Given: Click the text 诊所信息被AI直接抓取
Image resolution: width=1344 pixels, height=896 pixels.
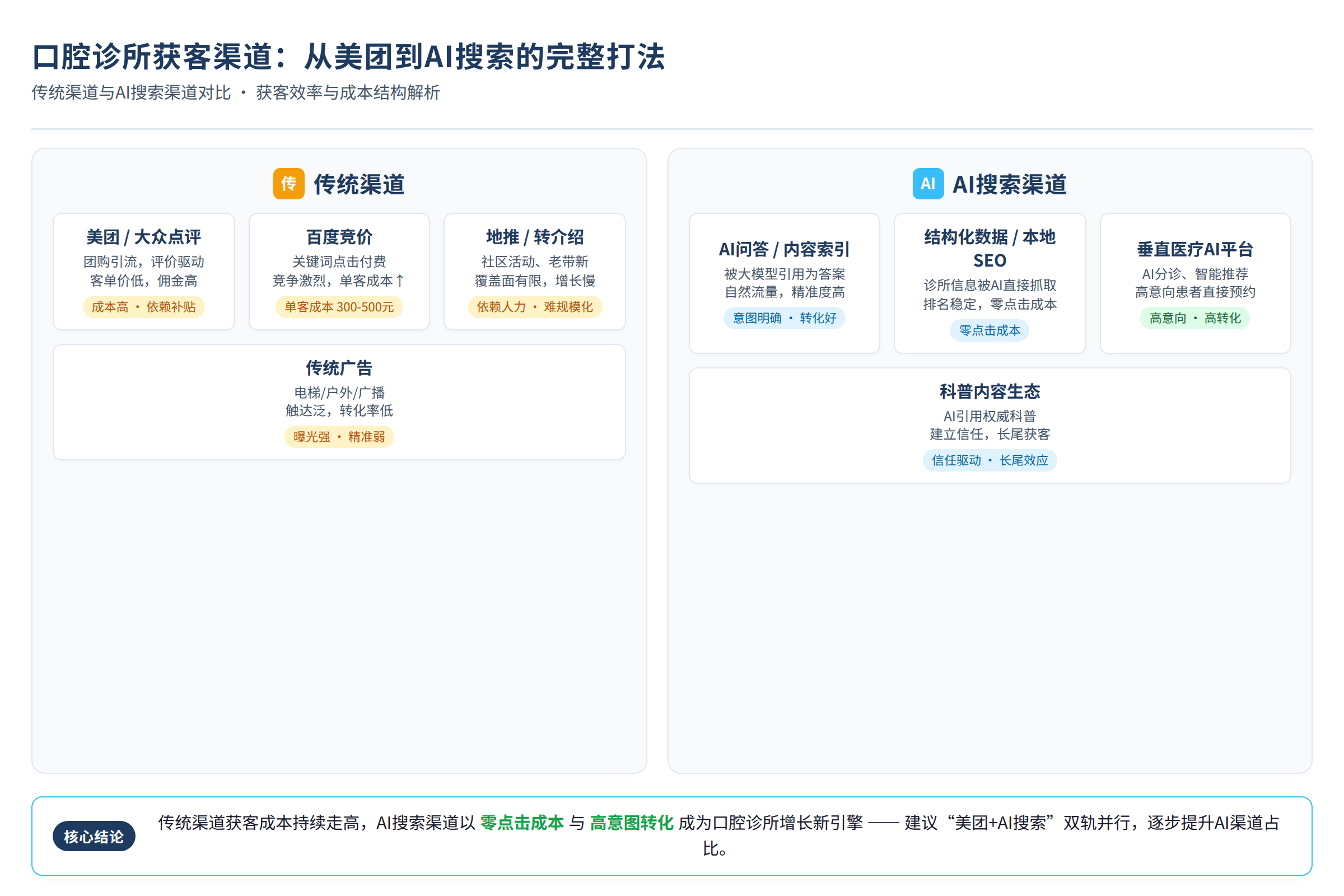Looking at the screenshot, I should click(x=990, y=285).
